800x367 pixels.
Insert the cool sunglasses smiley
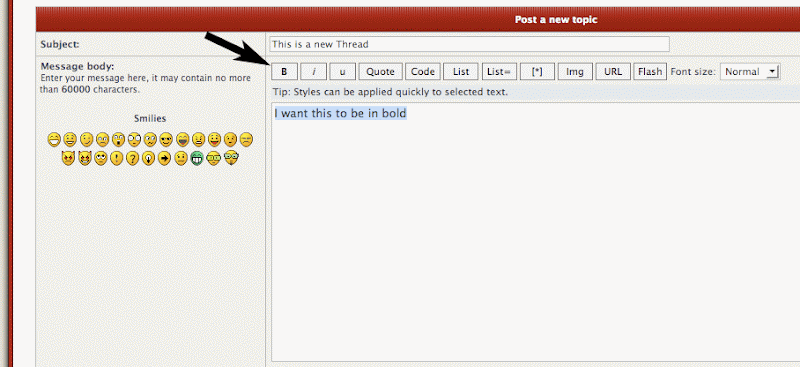coord(166,139)
